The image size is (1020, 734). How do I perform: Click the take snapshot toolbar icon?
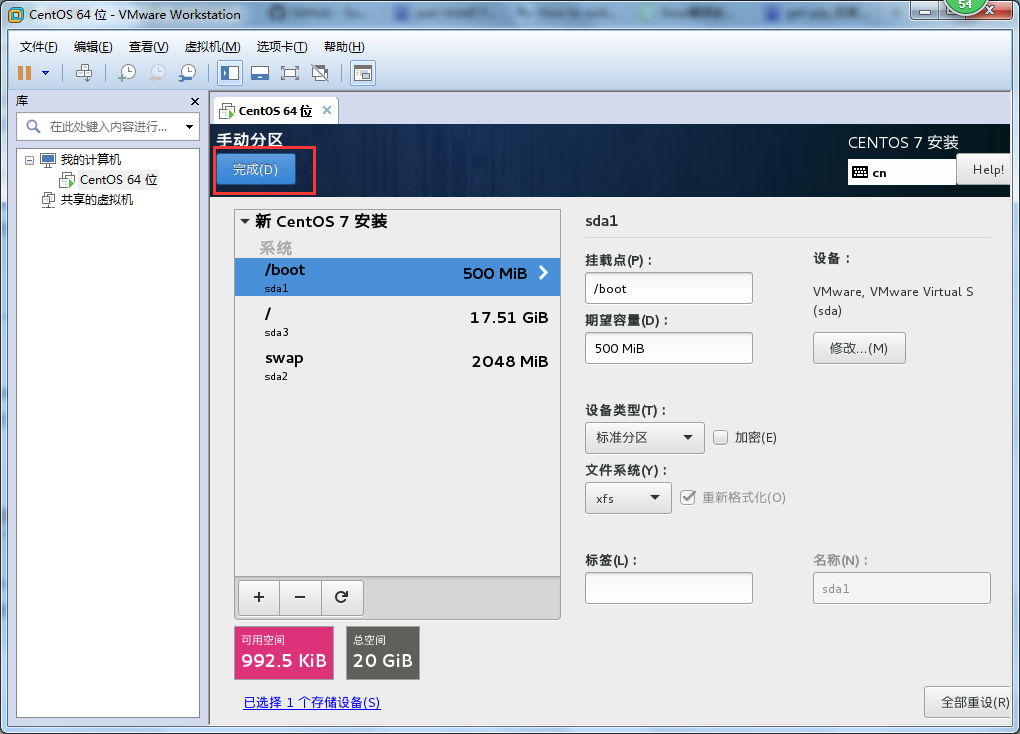(x=127, y=73)
